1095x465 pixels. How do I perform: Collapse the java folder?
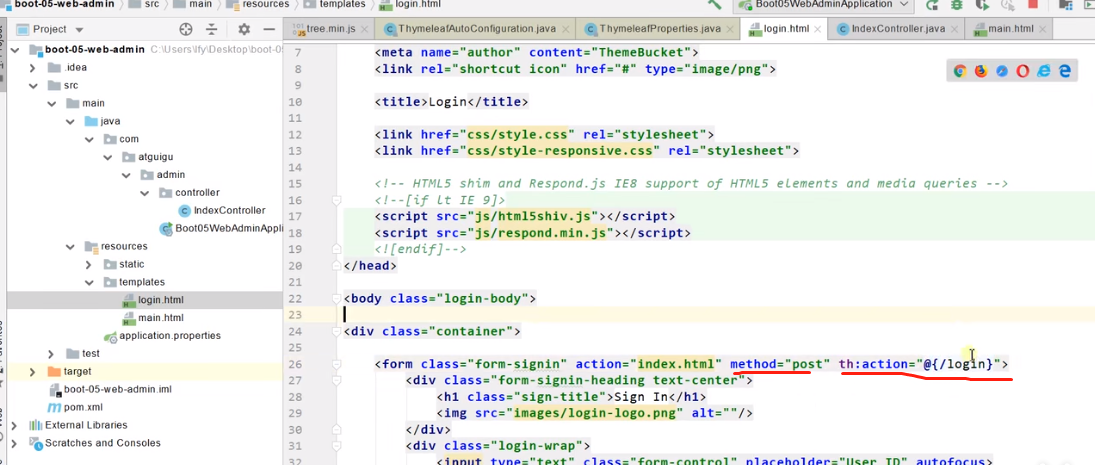70,121
